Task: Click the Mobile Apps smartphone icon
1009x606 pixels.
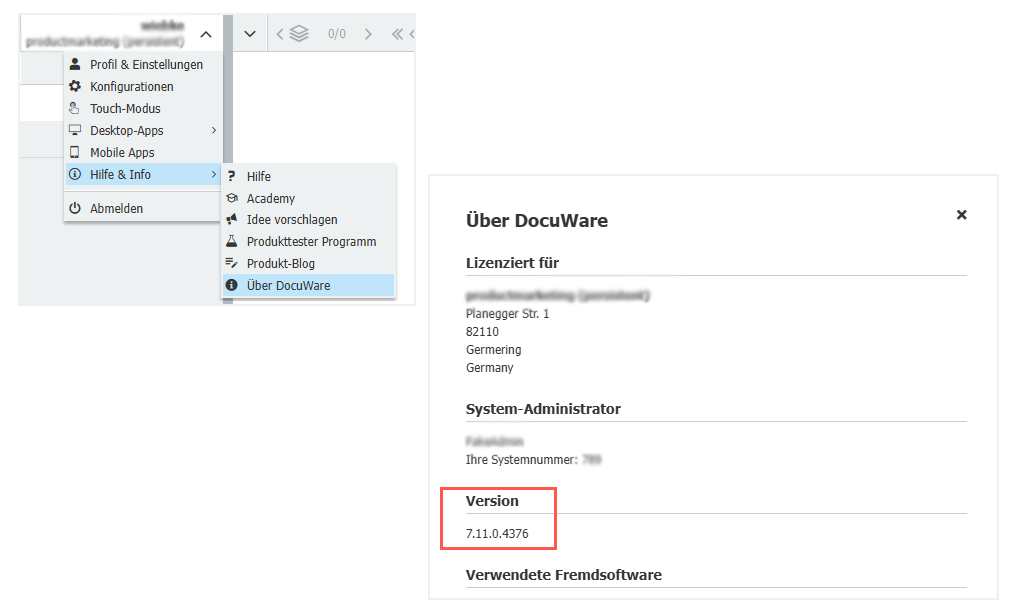Action: [74, 151]
